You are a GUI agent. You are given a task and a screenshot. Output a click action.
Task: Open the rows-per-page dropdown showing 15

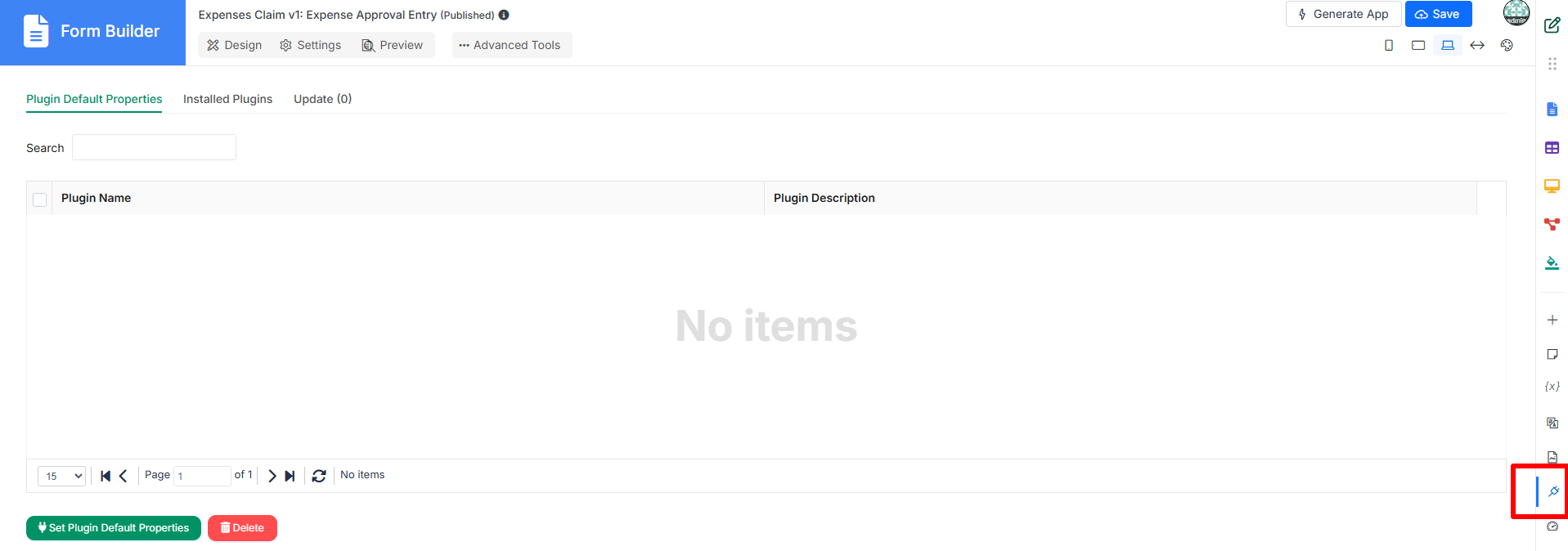click(x=61, y=476)
